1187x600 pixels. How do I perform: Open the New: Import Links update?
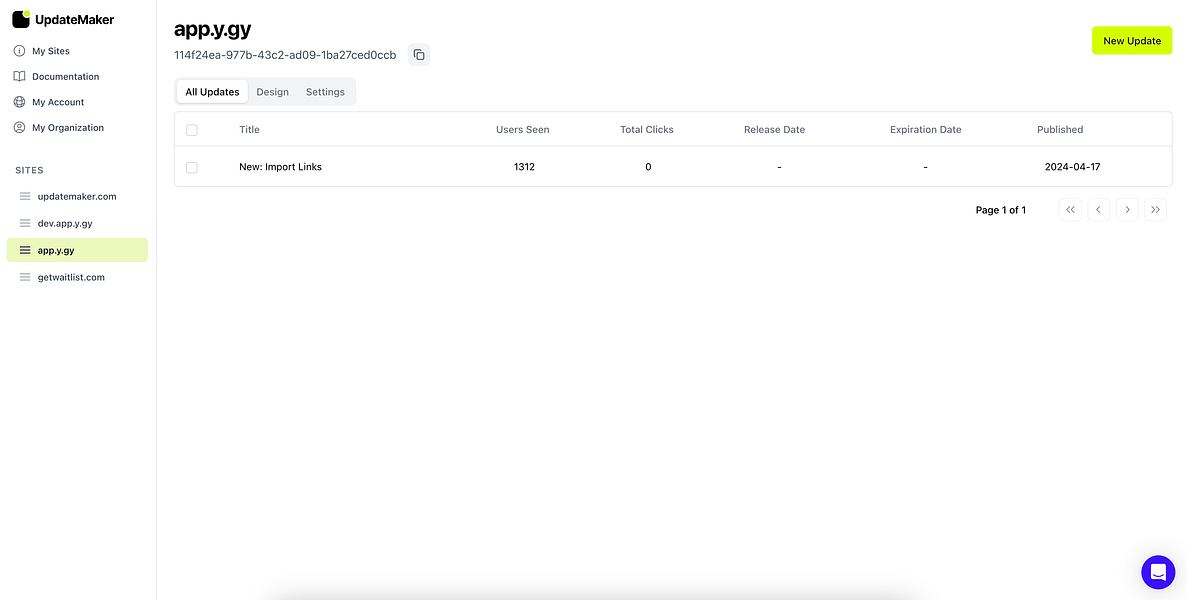280,166
